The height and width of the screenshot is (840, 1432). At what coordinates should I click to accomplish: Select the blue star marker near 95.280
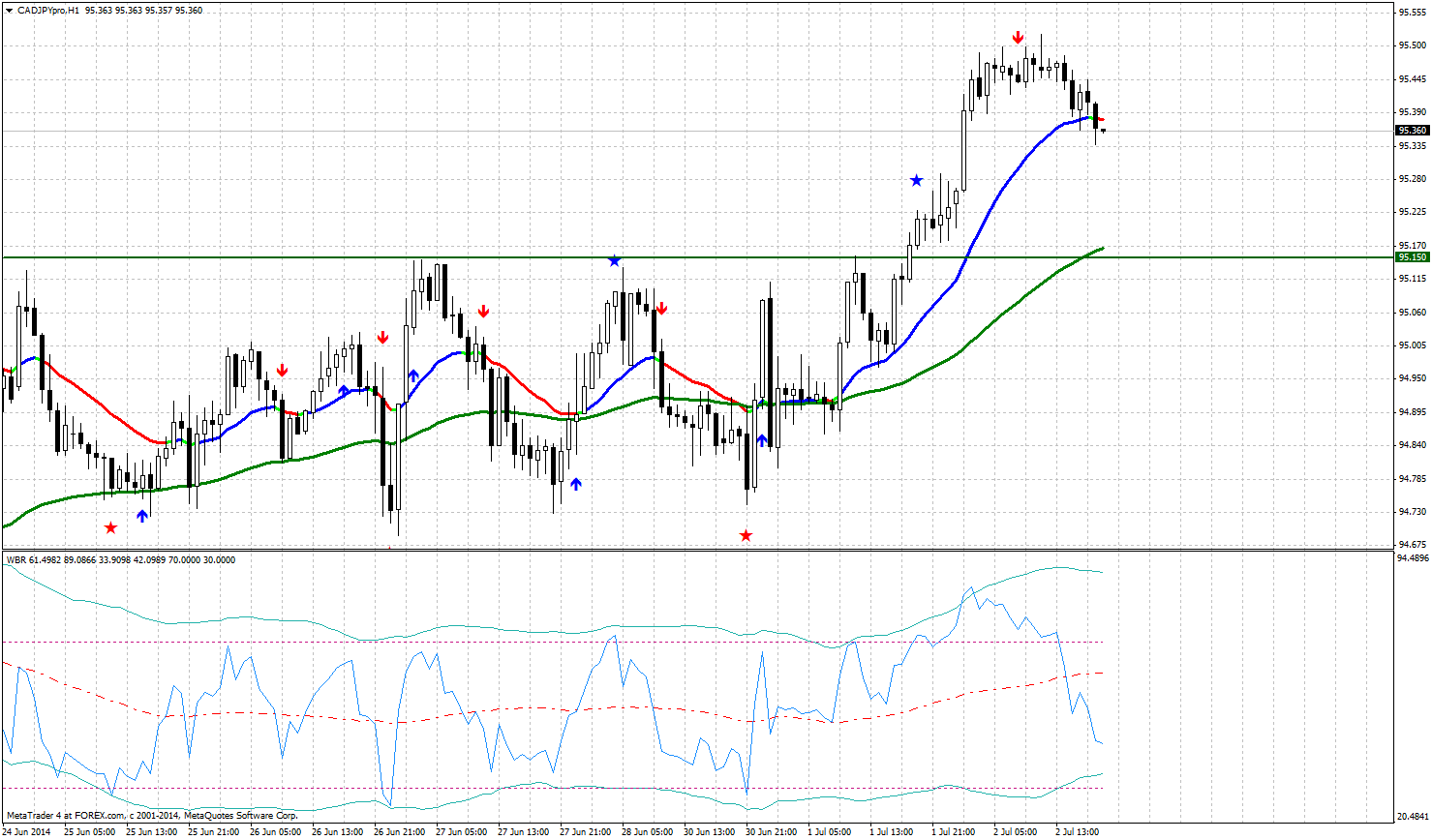(916, 179)
